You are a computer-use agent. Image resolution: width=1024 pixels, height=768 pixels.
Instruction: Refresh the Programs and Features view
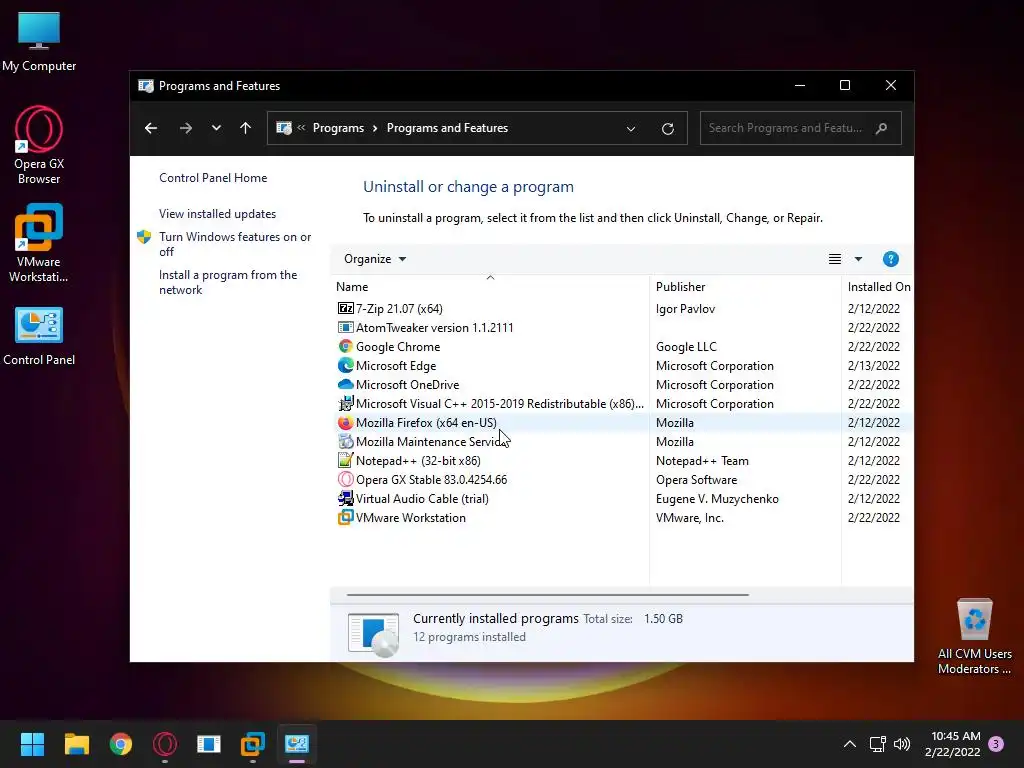[x=667, y=129]
